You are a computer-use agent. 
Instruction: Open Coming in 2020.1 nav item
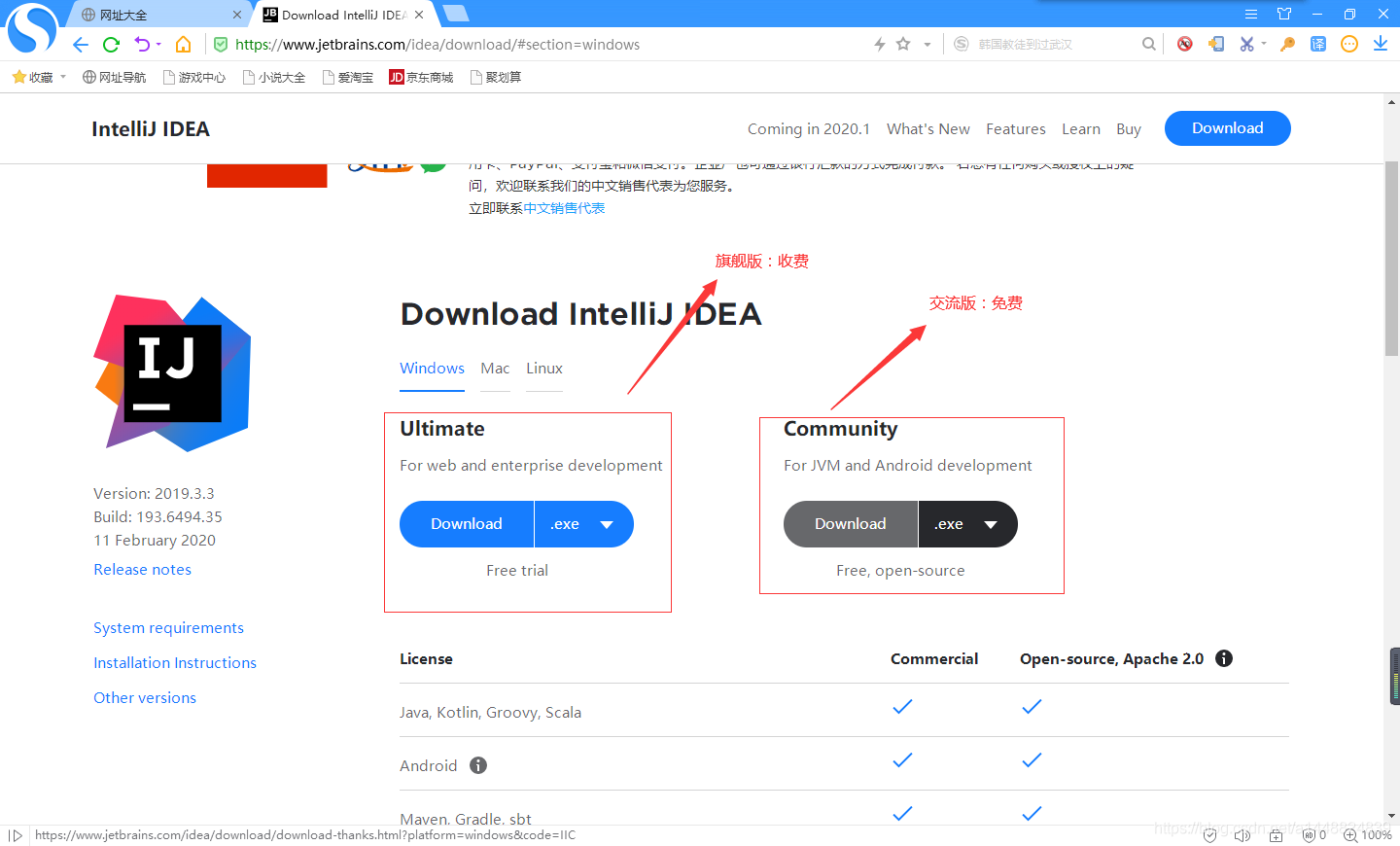[809, 129]
